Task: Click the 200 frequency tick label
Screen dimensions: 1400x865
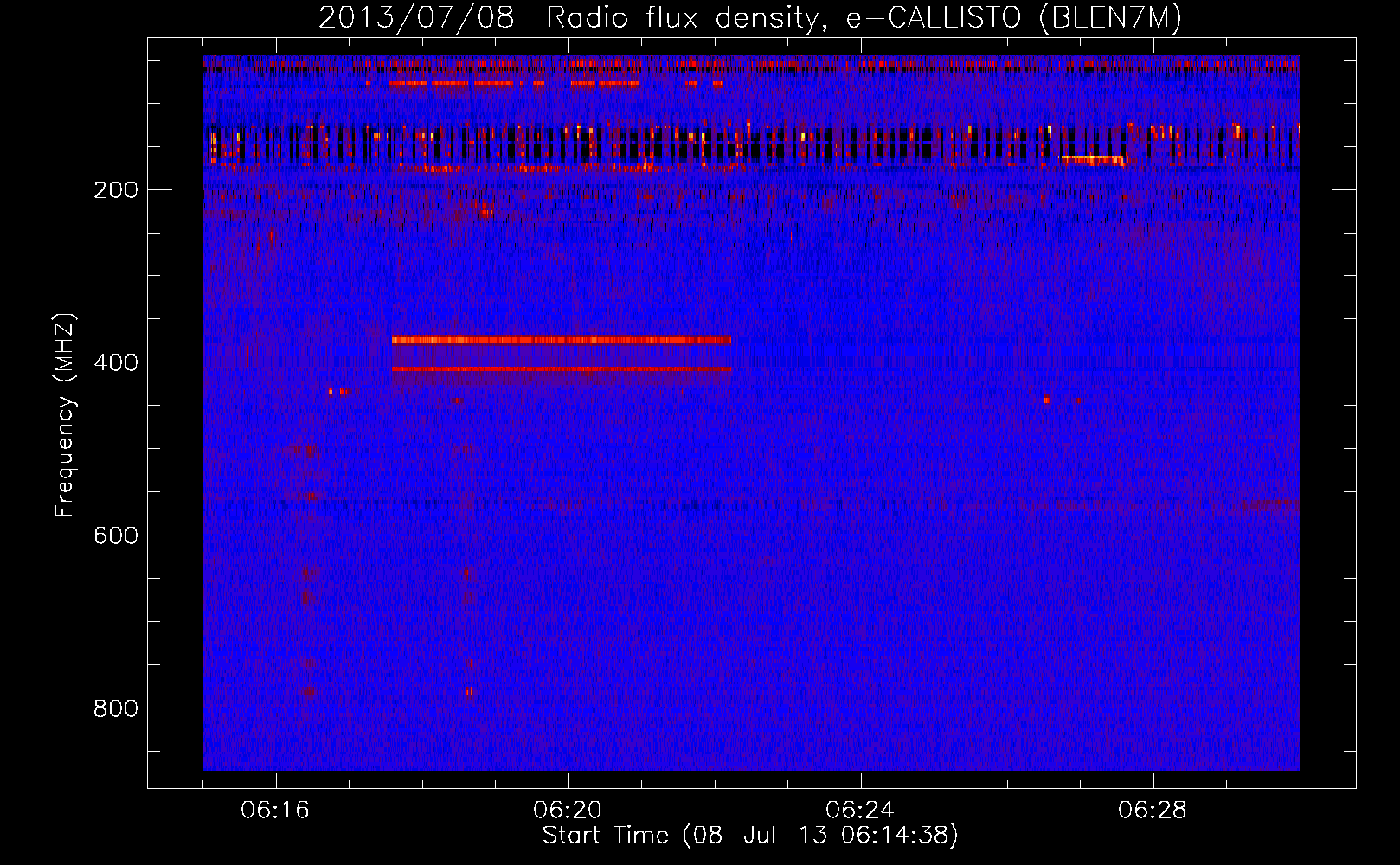Action: tap(116, 189)
